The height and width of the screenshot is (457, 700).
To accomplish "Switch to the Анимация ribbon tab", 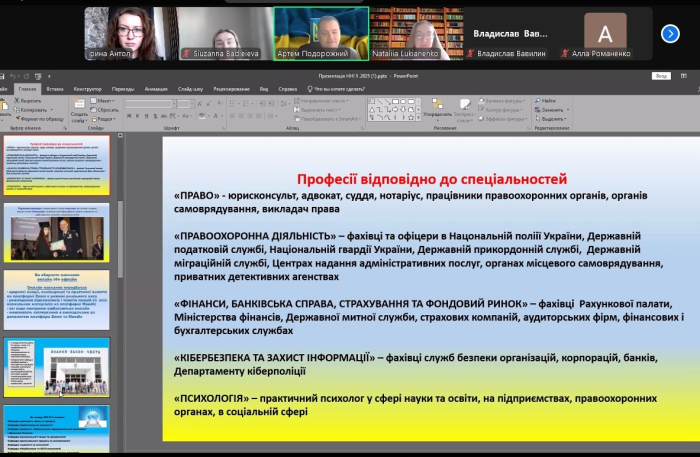I will tap(156, 89).
